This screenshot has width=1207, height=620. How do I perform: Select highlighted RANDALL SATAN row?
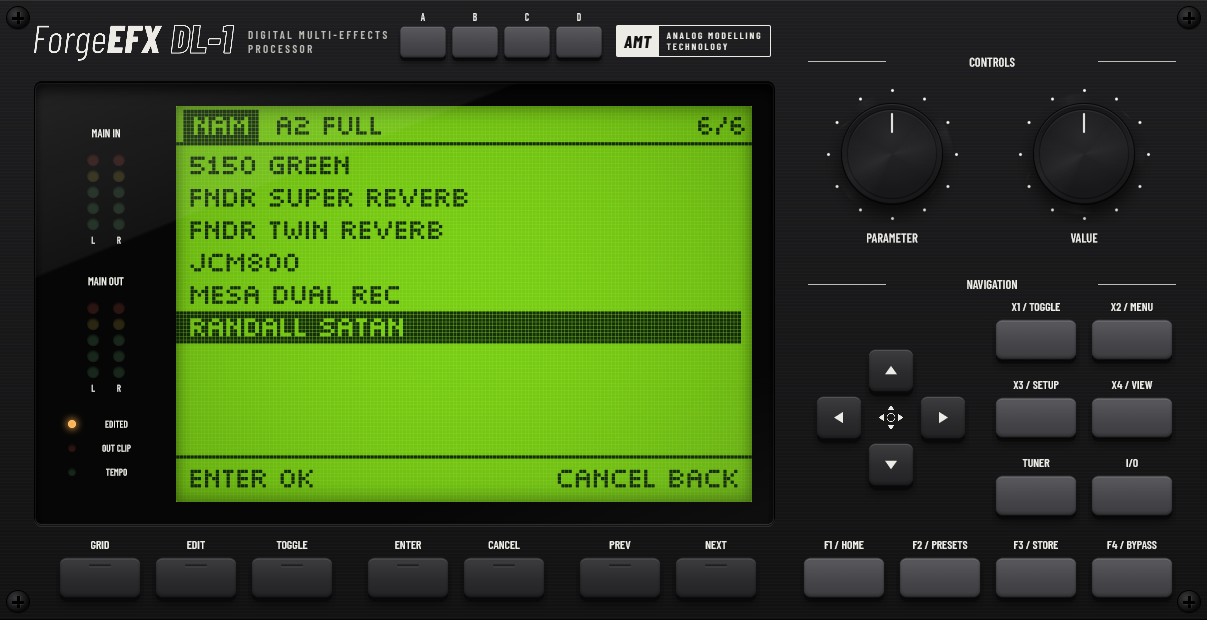(x=459, y=327)
